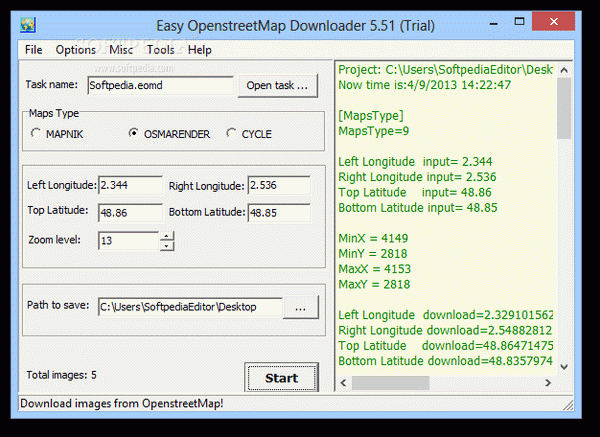Minimize the Downloader window

point(494,23)
